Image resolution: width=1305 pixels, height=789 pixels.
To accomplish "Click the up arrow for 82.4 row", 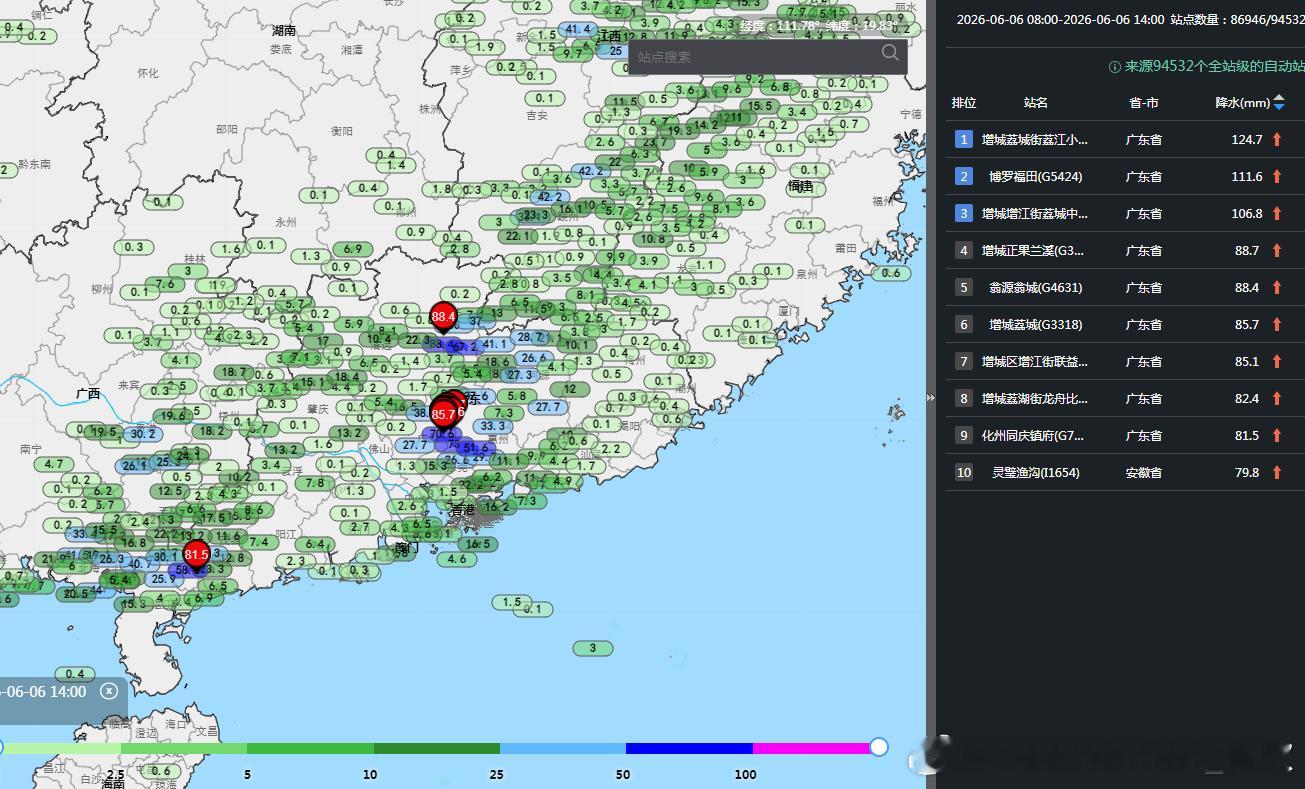I will coord(1277,399).
